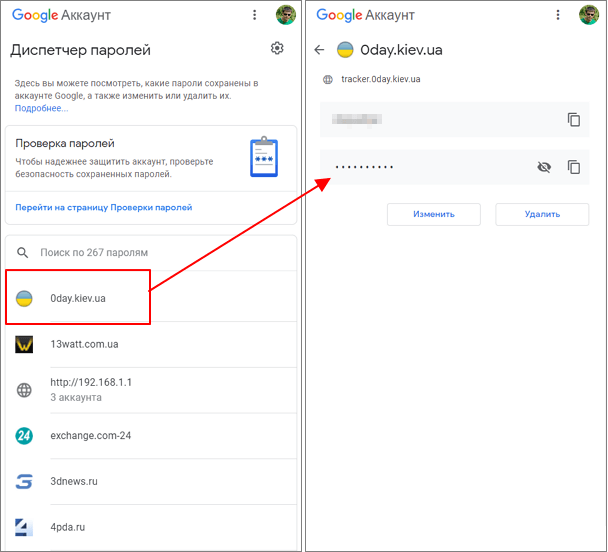Open profile avatar in right panel
This screenshot has width=608, height=552.
click(589, 15)
